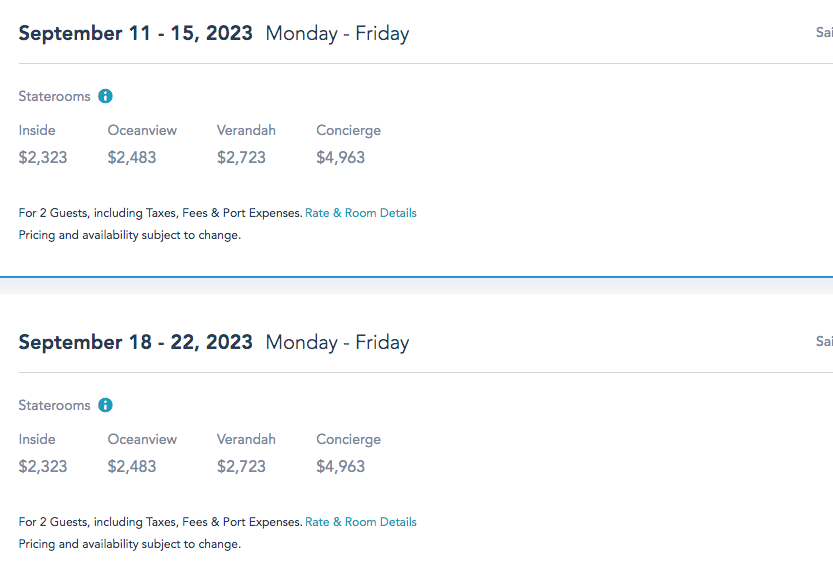Choose Verandah $2,723 price for September 18 - 22
Viewport: 833px width, 584px height.
coord(241,466)
